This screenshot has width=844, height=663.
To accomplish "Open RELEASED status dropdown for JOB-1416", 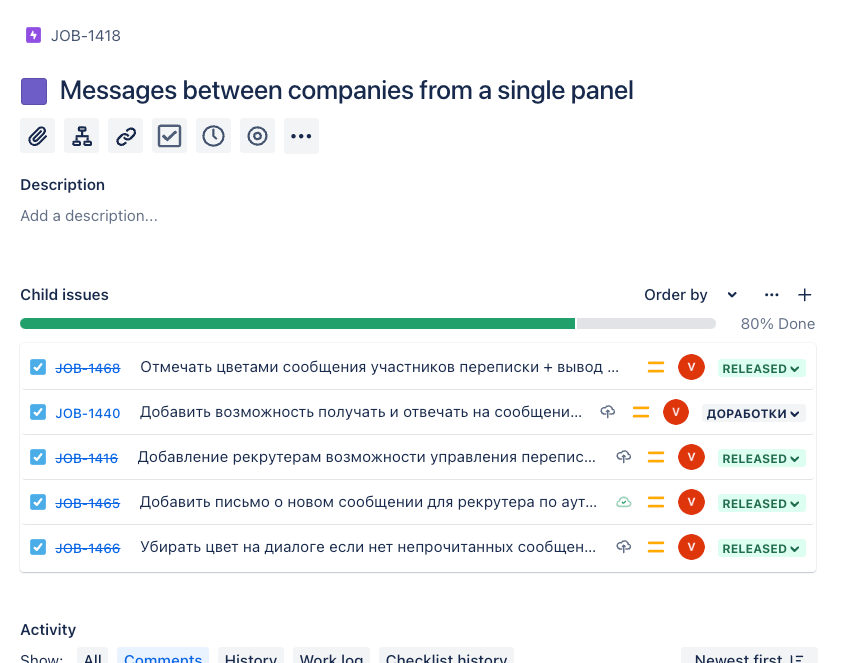I will pyautogui.click(x=761, y=459).
